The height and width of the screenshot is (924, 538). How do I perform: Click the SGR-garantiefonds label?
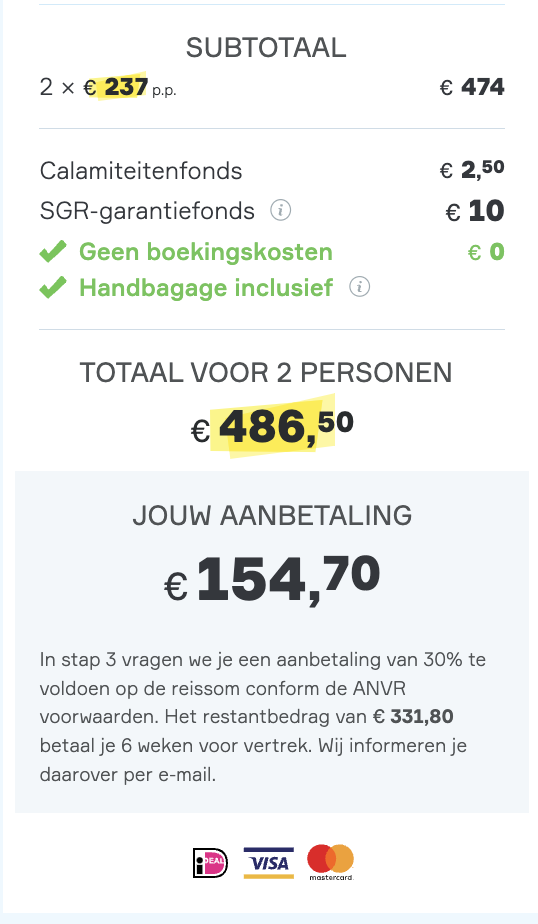[147, 210]
